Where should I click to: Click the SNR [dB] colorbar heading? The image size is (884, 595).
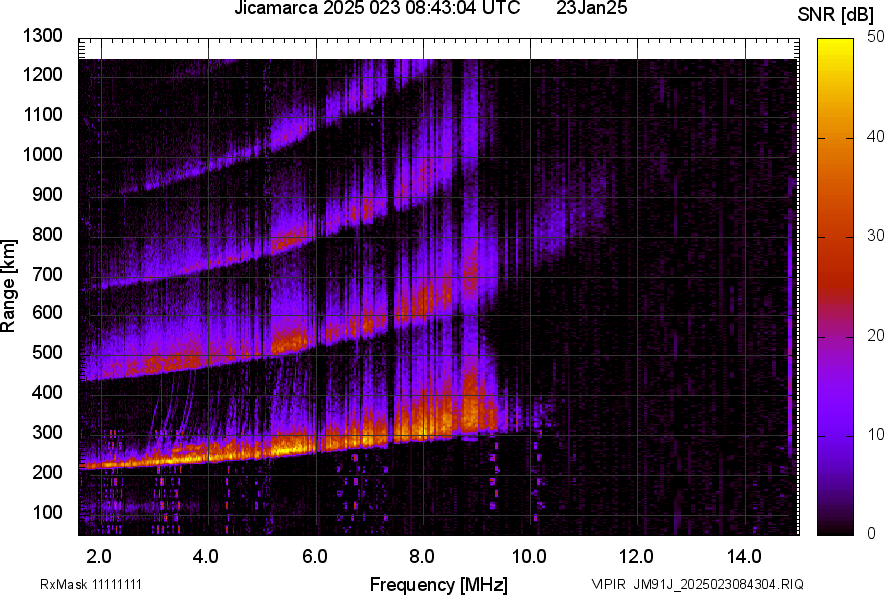point(837,15)
